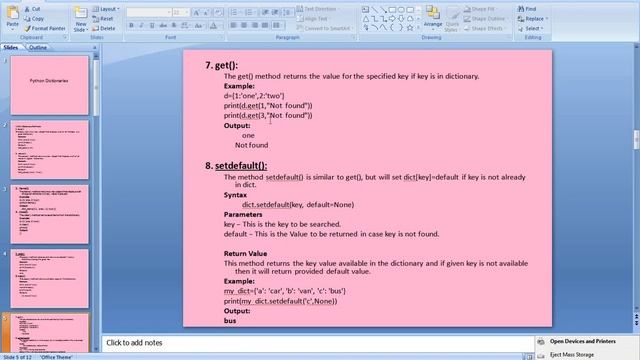Click Open Devices and Printers
The height and width of the screenshot is (360, 640).
[x=582, y=341]
